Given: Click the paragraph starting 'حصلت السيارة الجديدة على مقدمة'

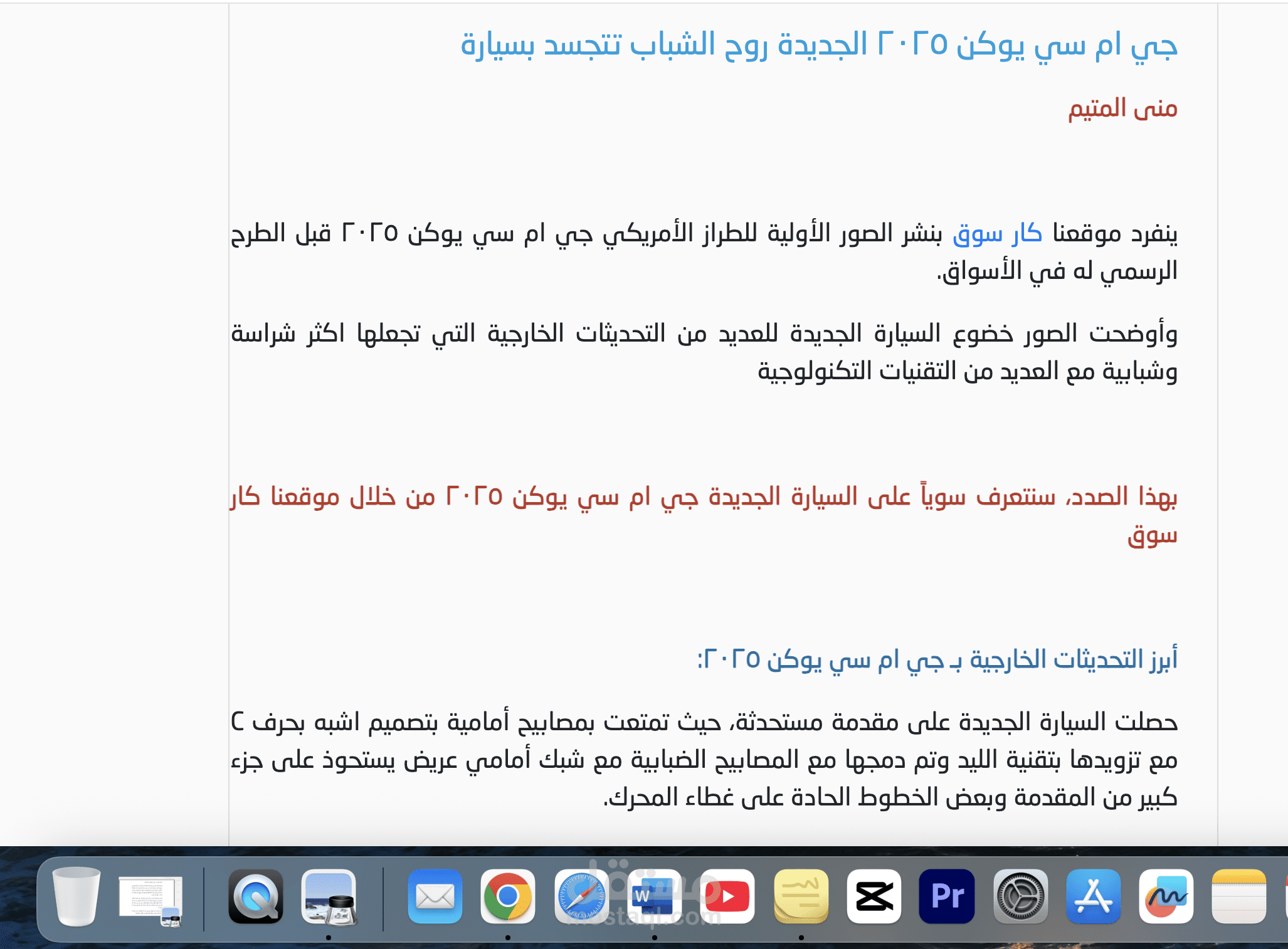Looking at the screenshot, I should tap(704, 760).
